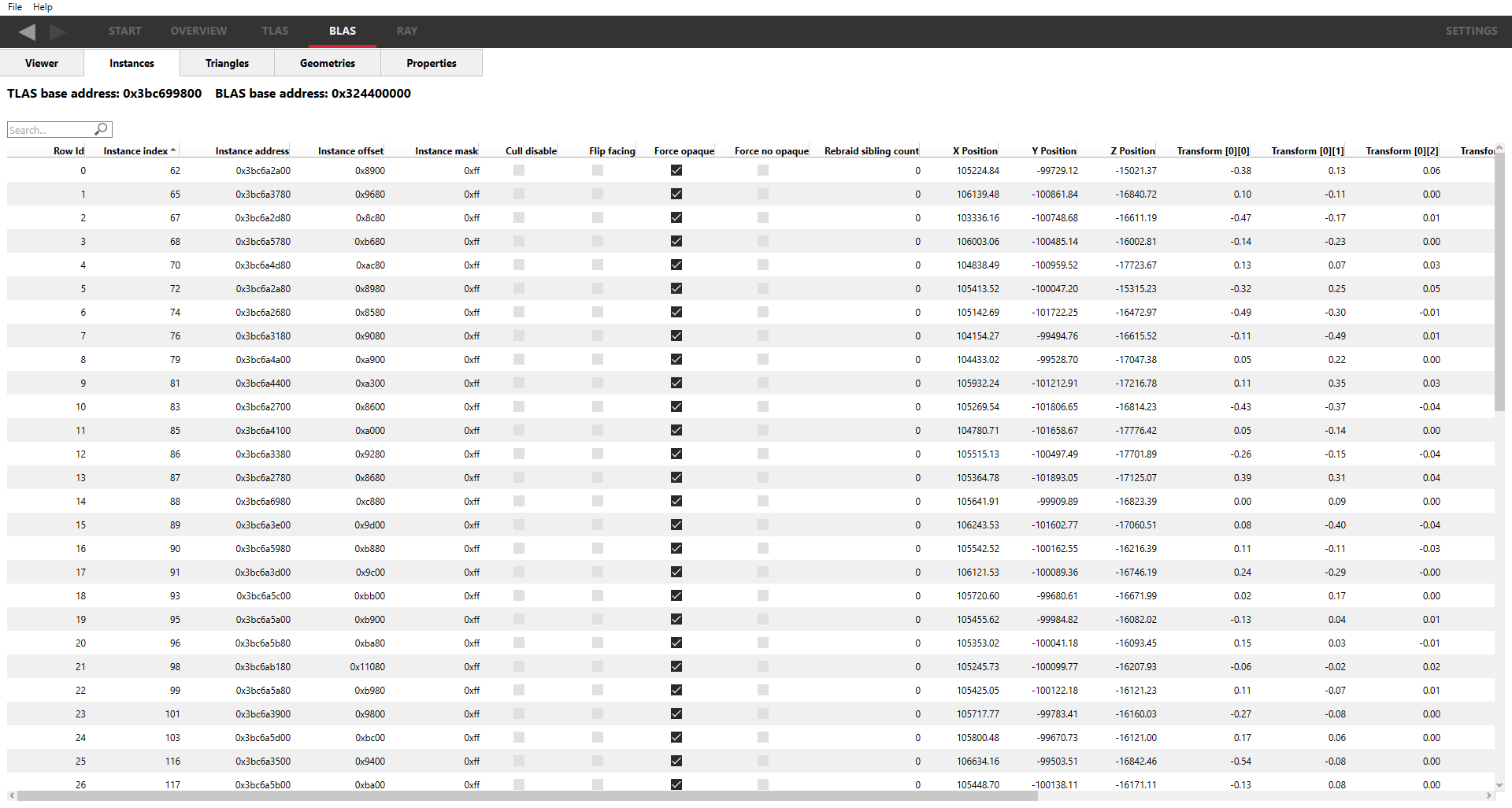This screenshot has width=1512, height=808.
Task: Toggle Cull disable checkbox in row 5
Action: point(519,289)
